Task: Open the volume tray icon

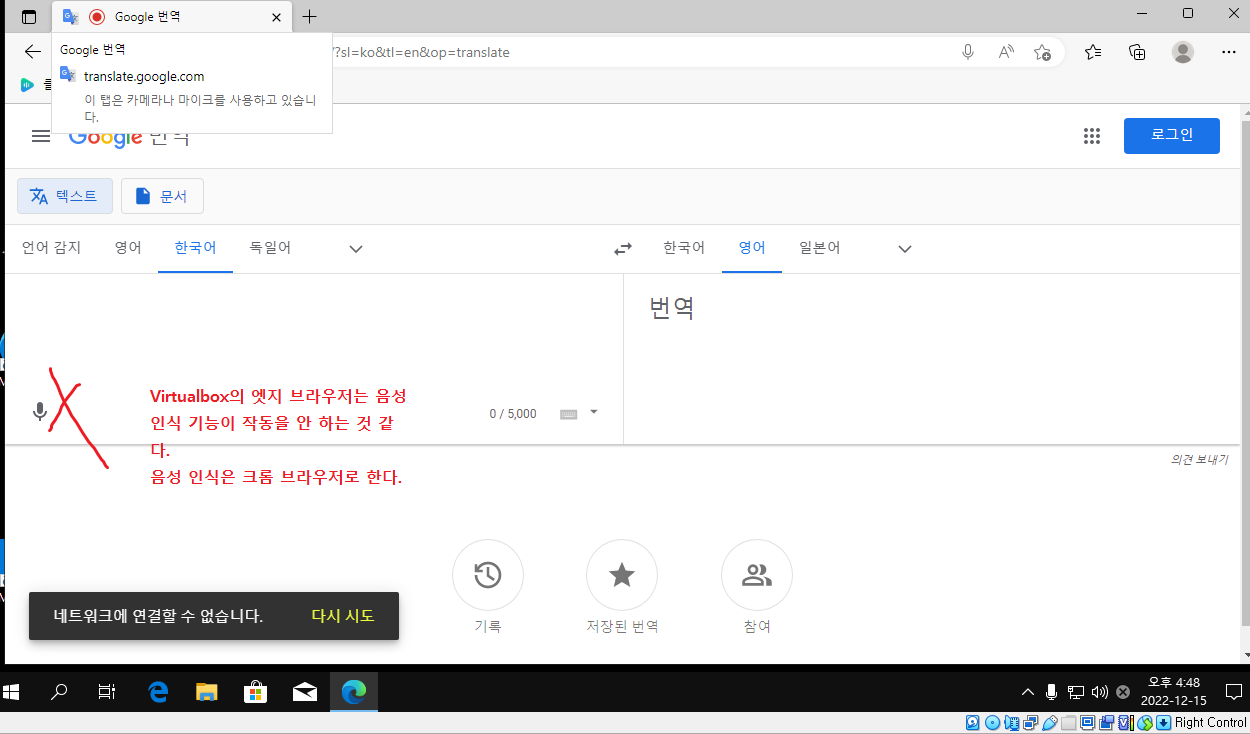Action: [x=1100, y=691]
